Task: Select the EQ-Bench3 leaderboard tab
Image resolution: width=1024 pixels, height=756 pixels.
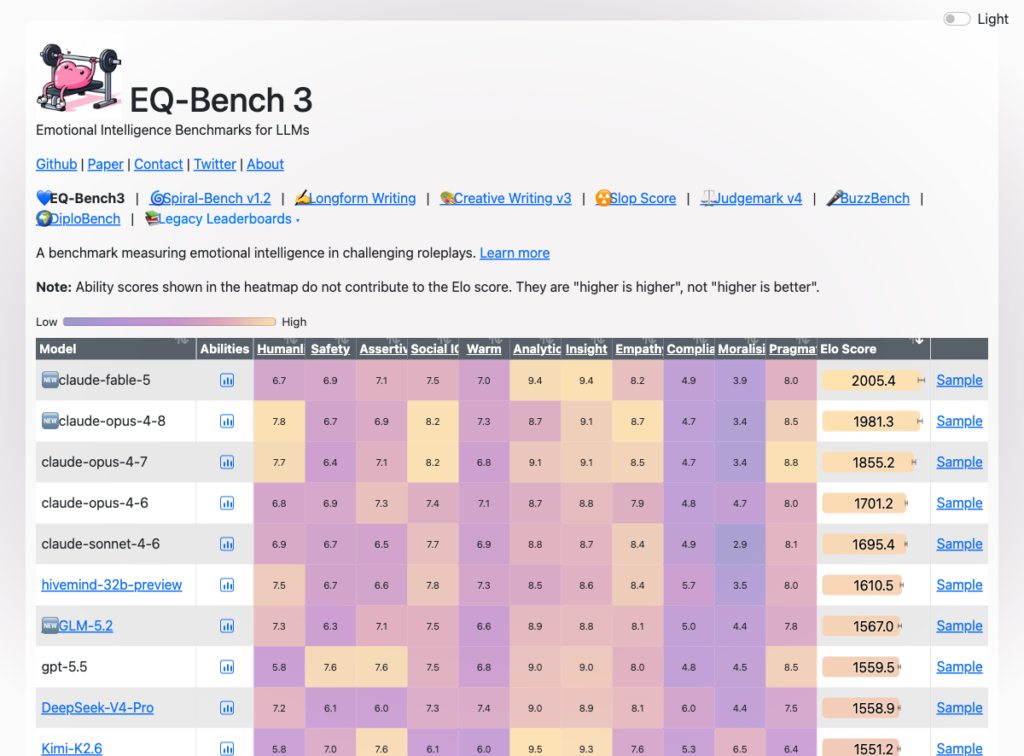Action: [x=80, y=198]
